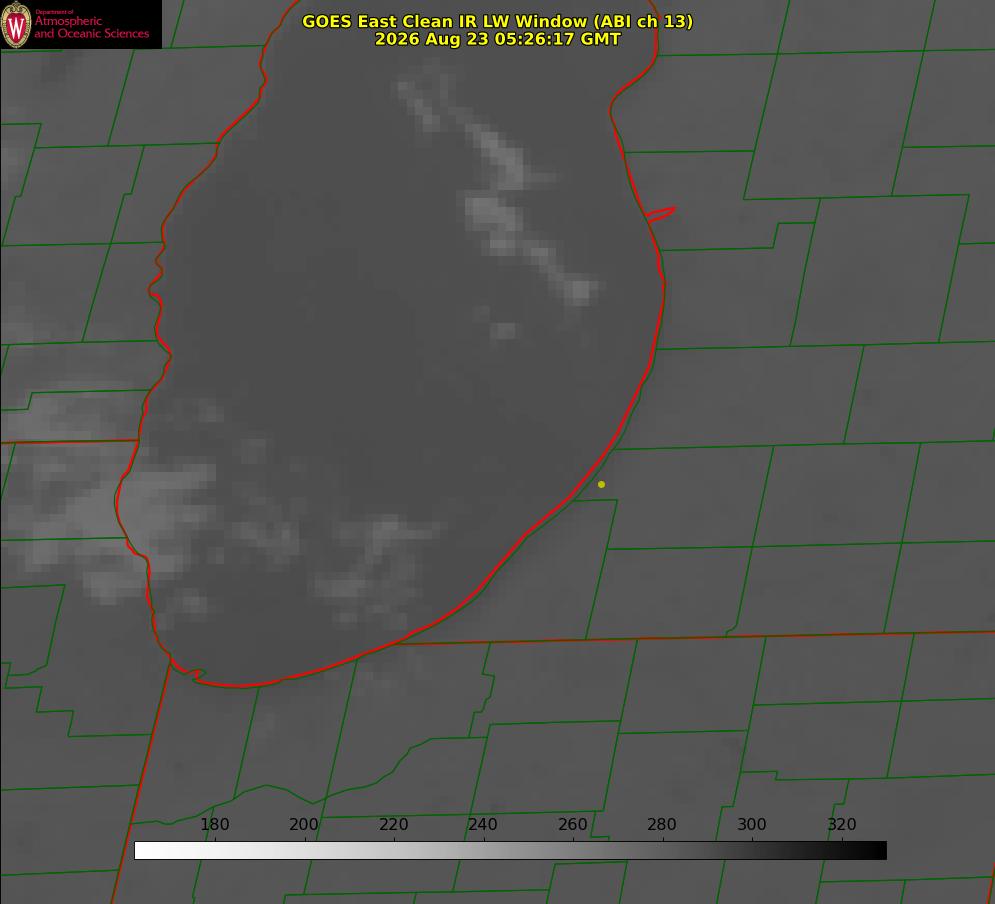Click the small "Department of" text
The width and height of the screenshot is (995, 904).
[54, 12]
